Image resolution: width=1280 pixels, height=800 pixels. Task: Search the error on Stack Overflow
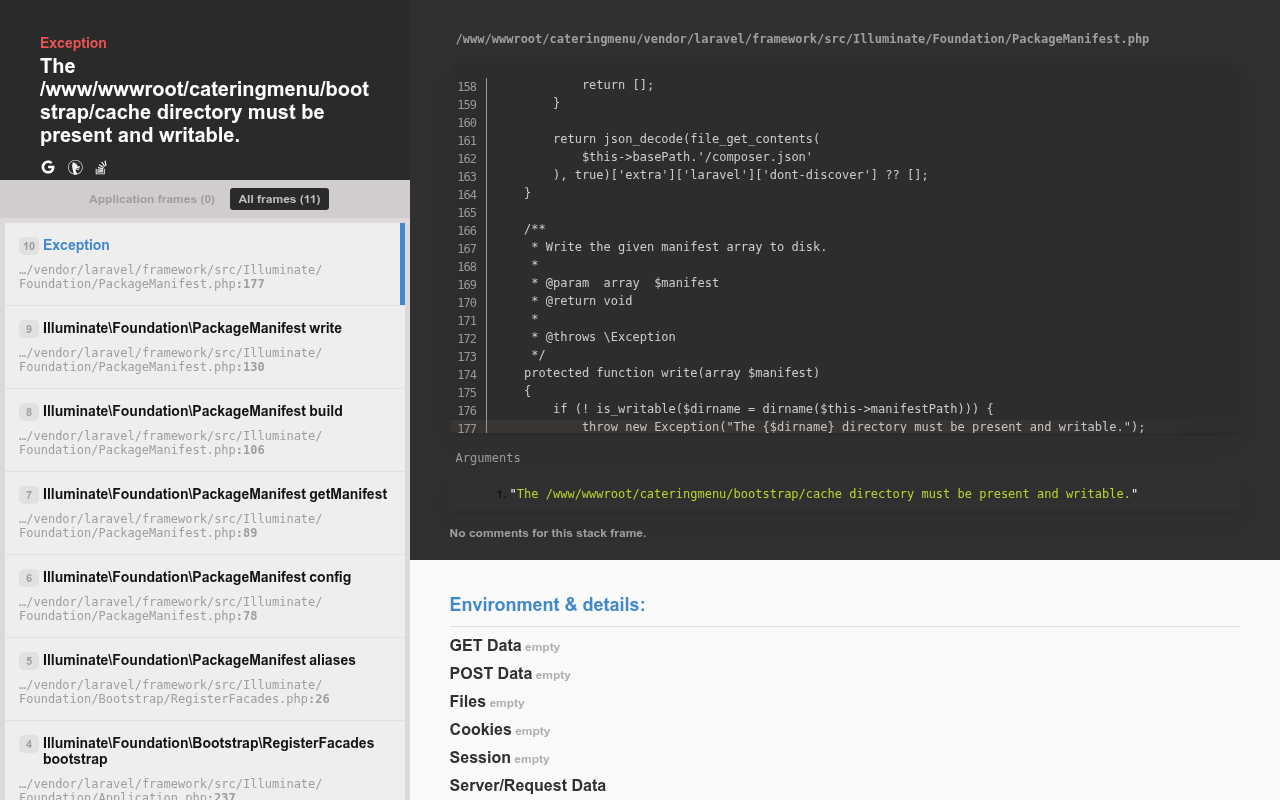101,167
